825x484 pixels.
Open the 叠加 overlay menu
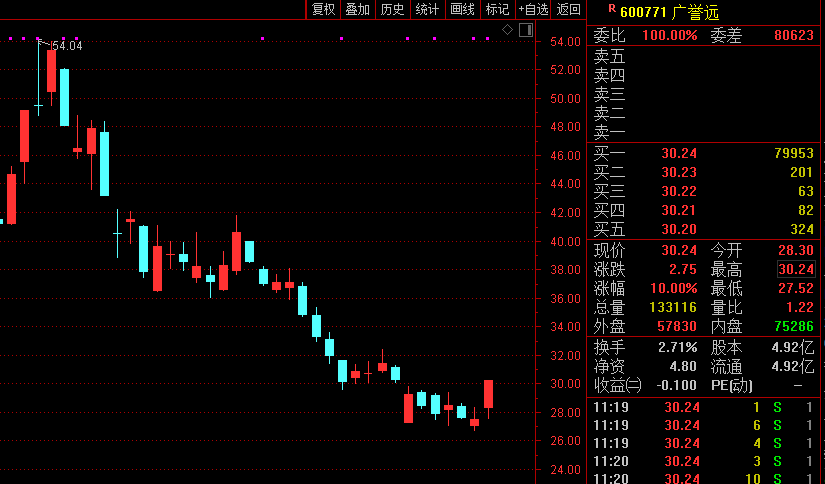point(357,10)
